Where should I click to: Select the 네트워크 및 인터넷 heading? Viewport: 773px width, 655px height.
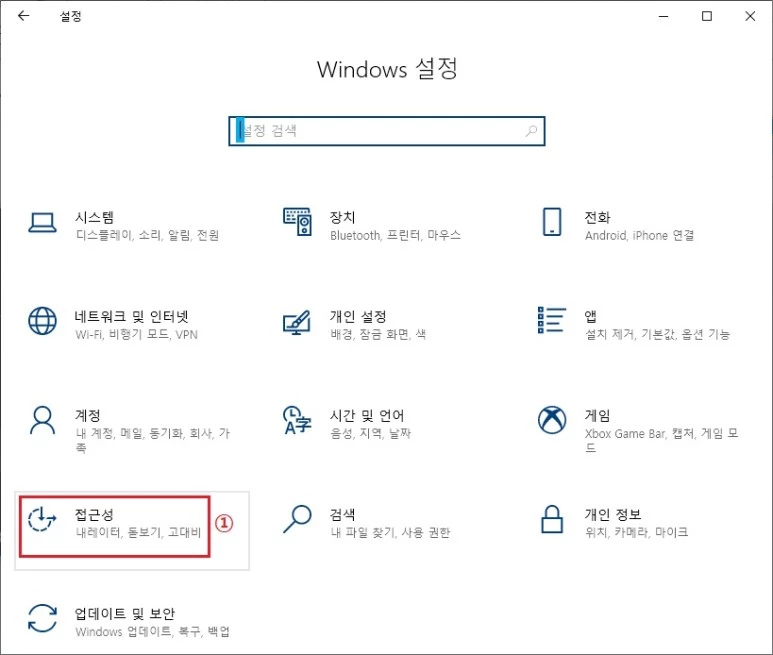[132, 316]
